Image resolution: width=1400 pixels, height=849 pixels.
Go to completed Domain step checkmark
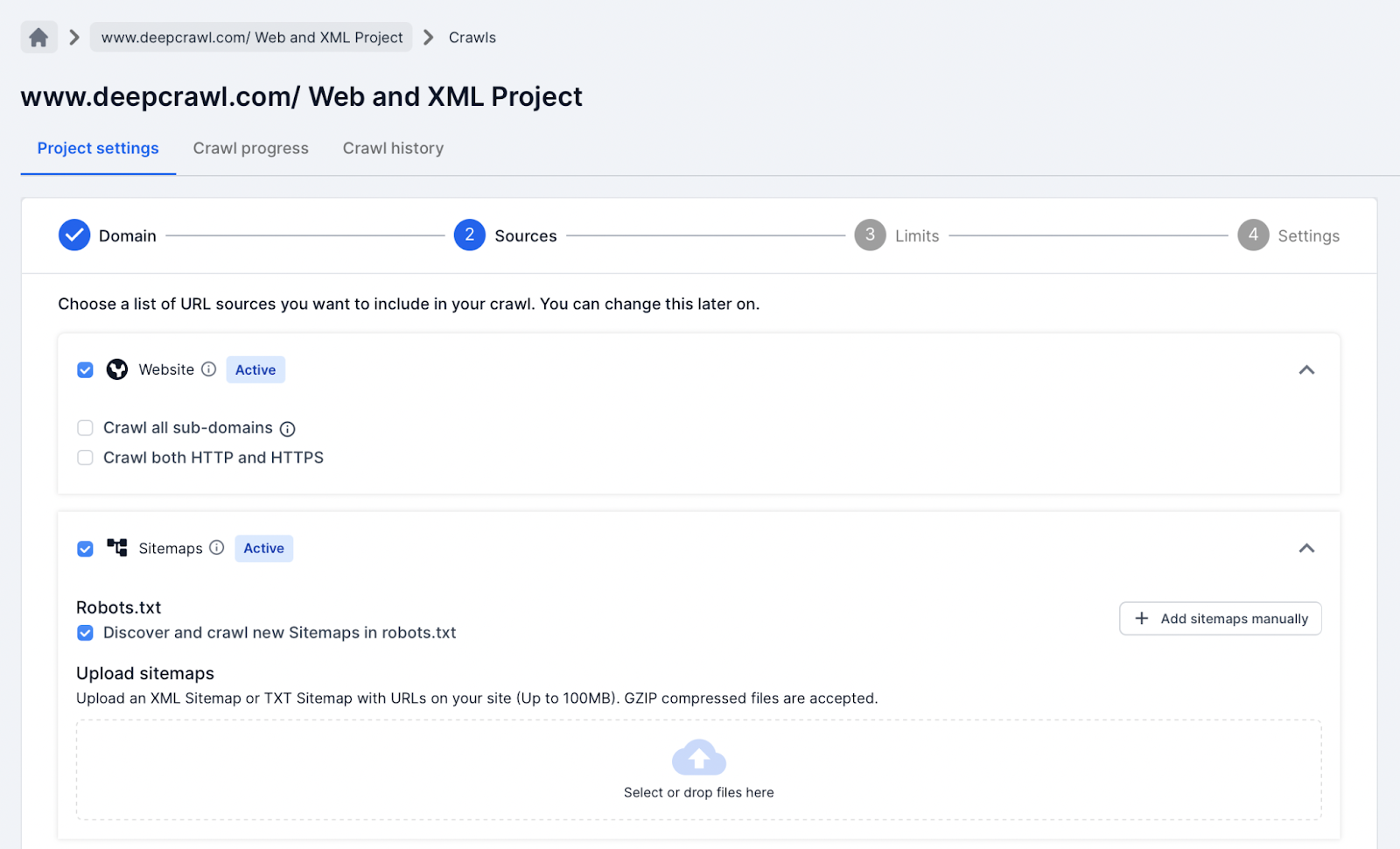[x=74, y=235]
